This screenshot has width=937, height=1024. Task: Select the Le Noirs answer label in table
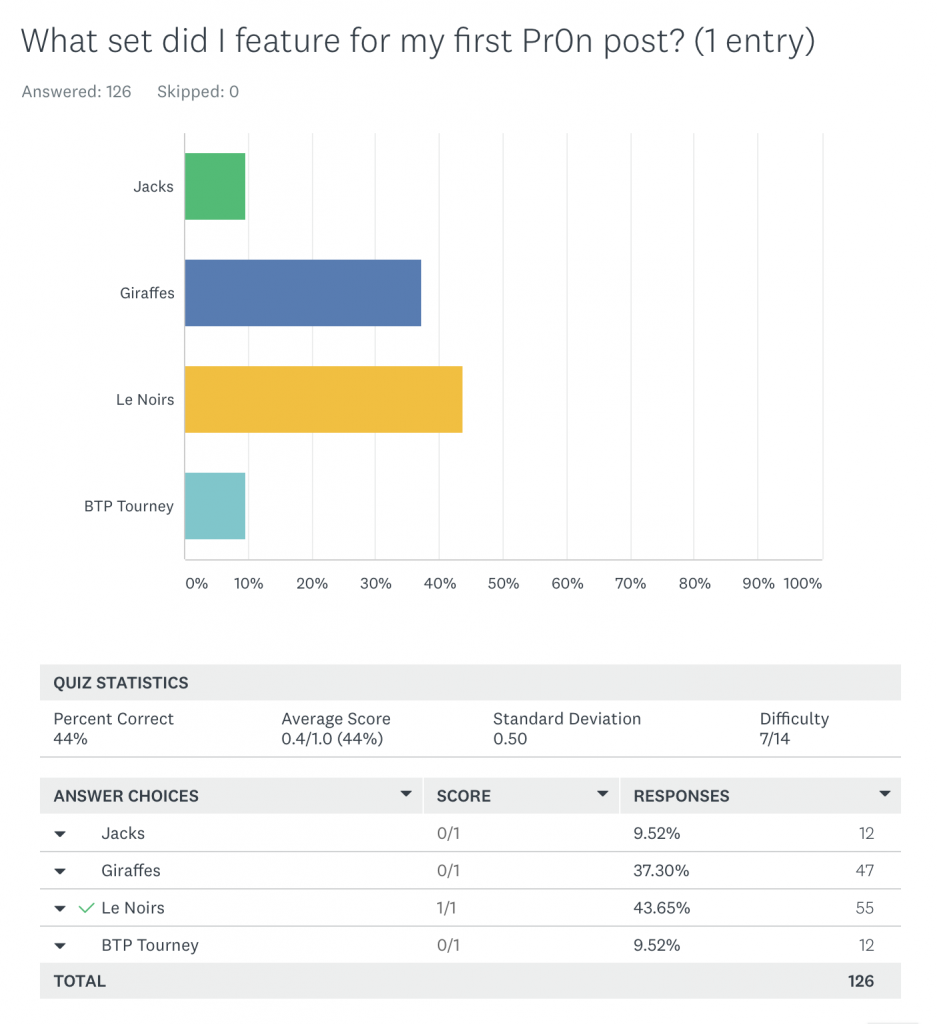click(x=133, y=908)
